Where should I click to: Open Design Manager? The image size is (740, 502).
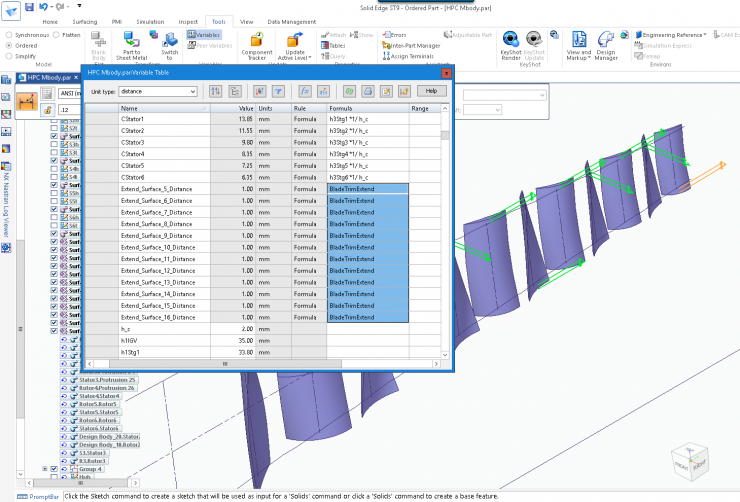pyautogui.click(x=606, y=46)
